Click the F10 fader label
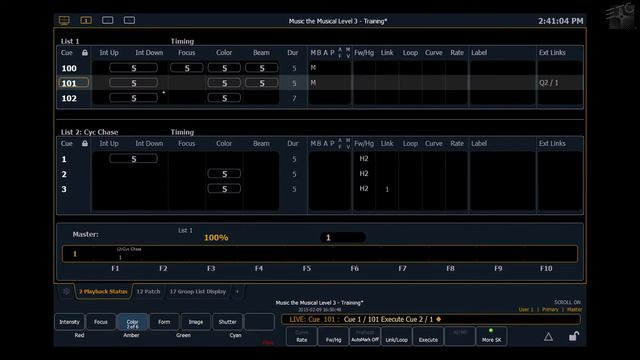This screenshot has height=360, width=640. pyautogui.click(x=546, y=269)
